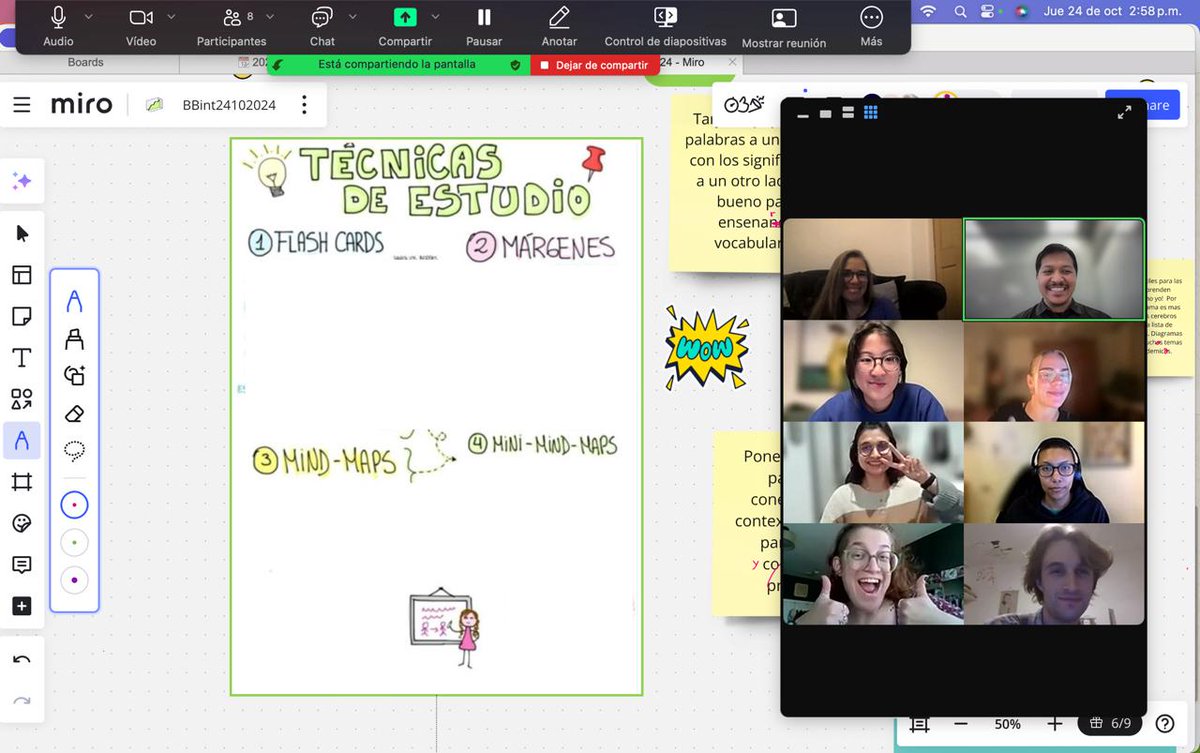The width and height of the screenshot is (1200, 753).
Task: Switch Zoom panel to gallery grid view
Action: 870,113
